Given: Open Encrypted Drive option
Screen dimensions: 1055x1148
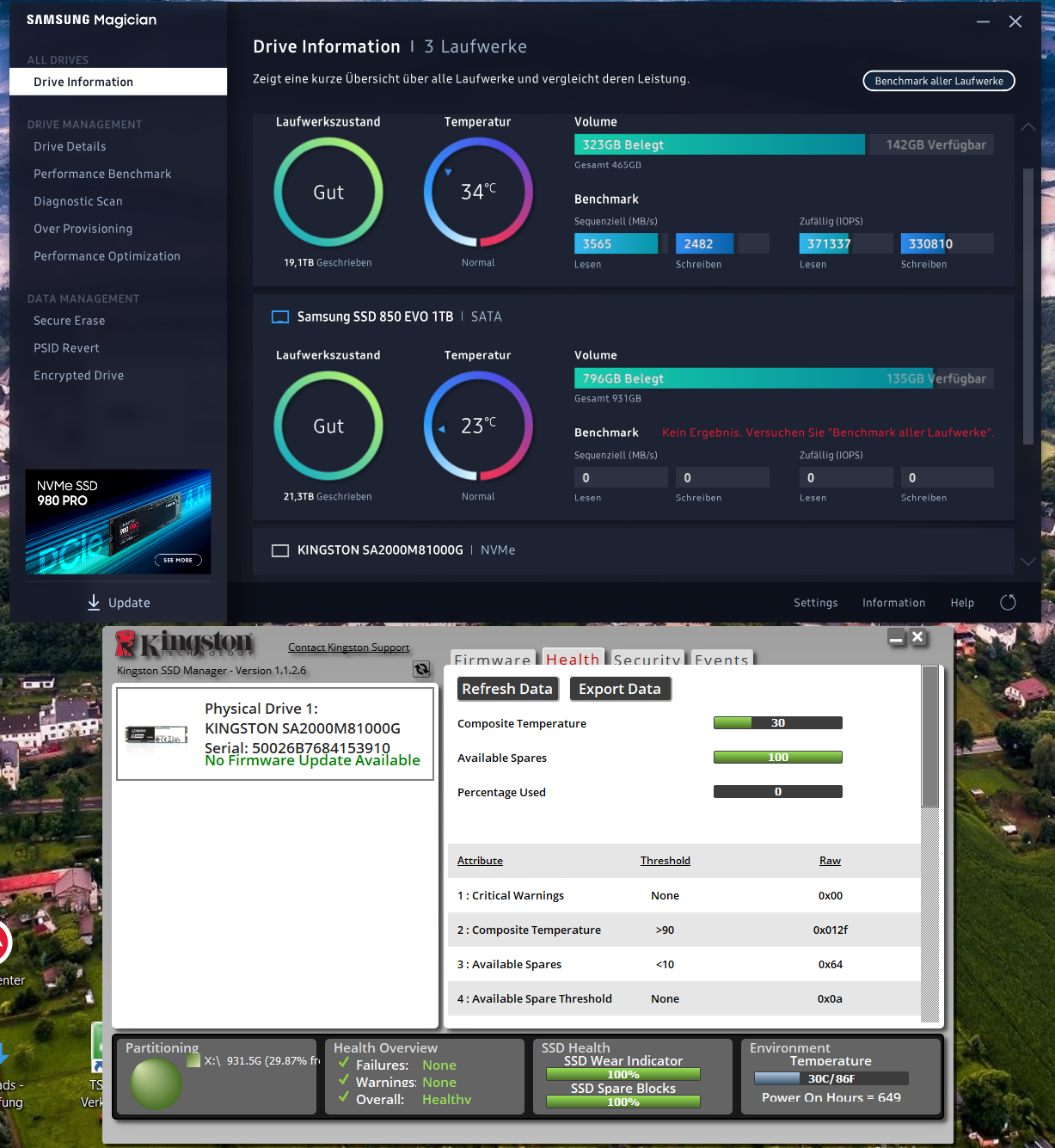Looking at the screenshot, I should [79, 376].
